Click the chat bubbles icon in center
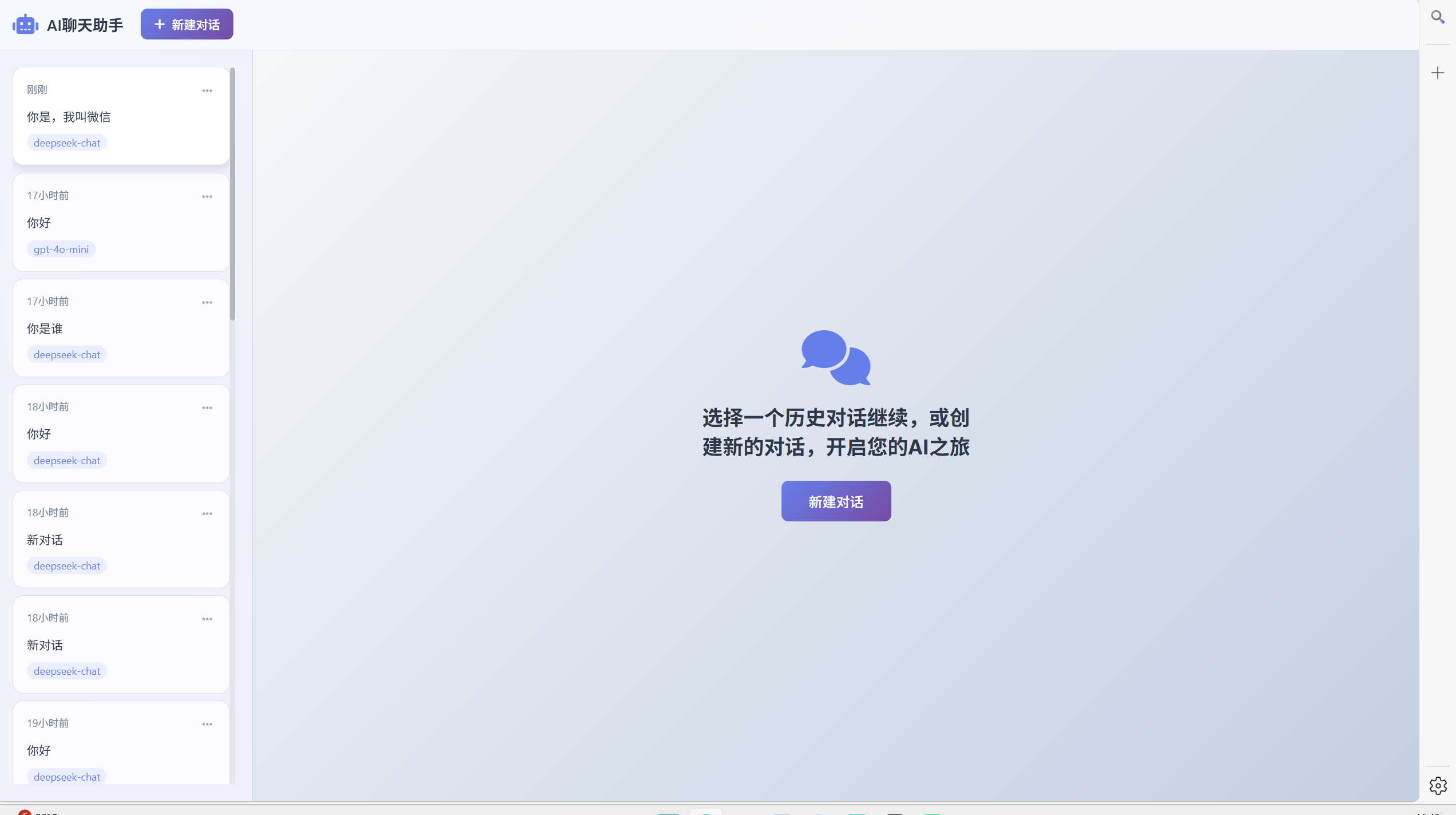This screenshot has width=1456, height=815. (836, 358)
